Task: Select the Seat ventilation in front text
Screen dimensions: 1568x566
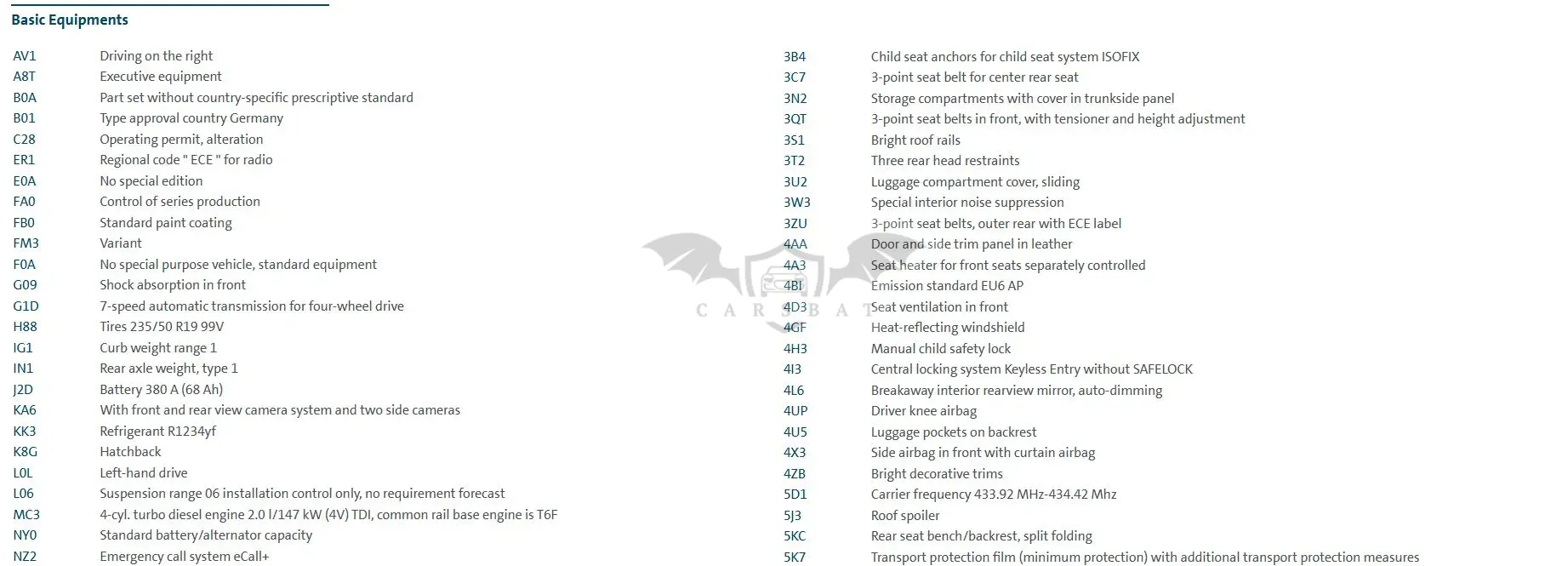Action: coord(939,307)
